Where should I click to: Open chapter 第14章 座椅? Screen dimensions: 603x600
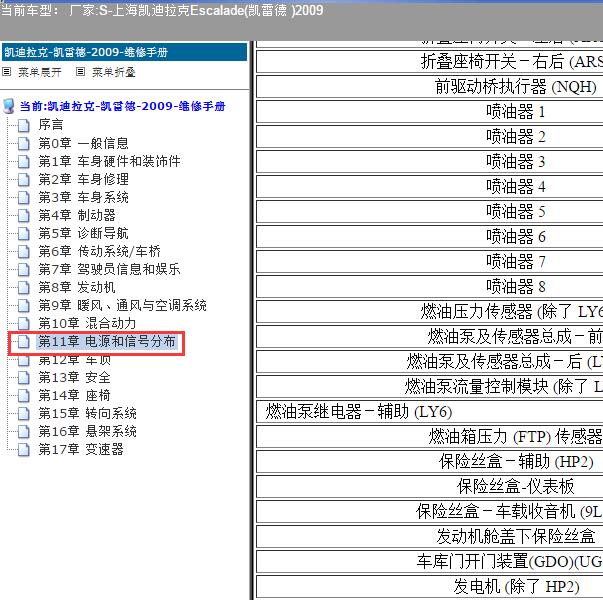74,395
